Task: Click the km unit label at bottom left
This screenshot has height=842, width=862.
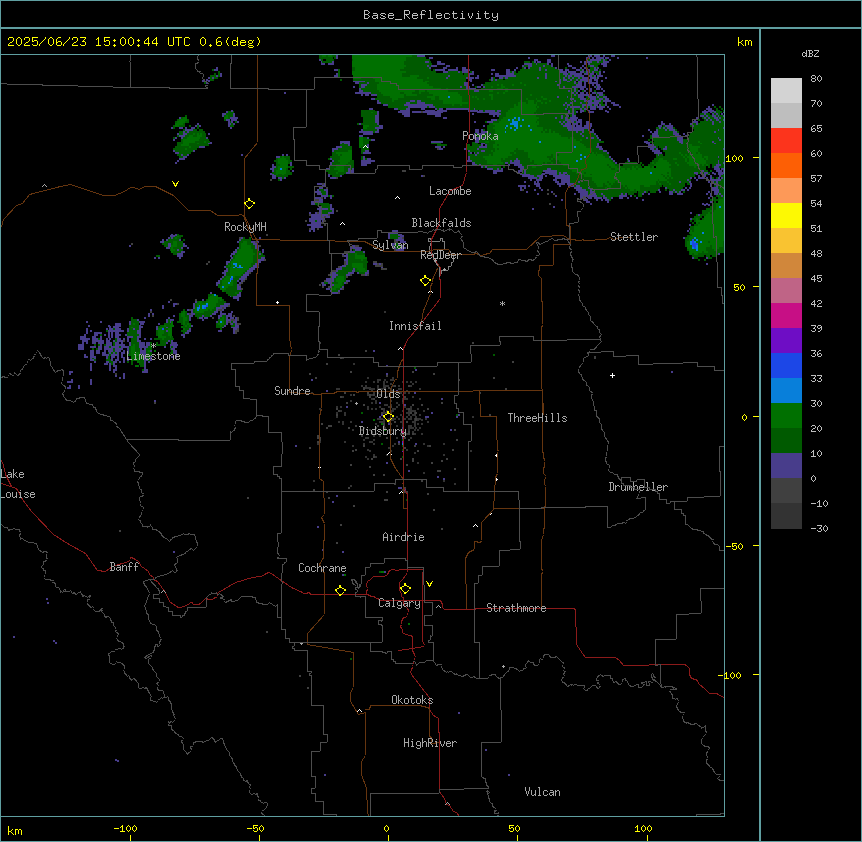Action: click(x=14, y=830)
